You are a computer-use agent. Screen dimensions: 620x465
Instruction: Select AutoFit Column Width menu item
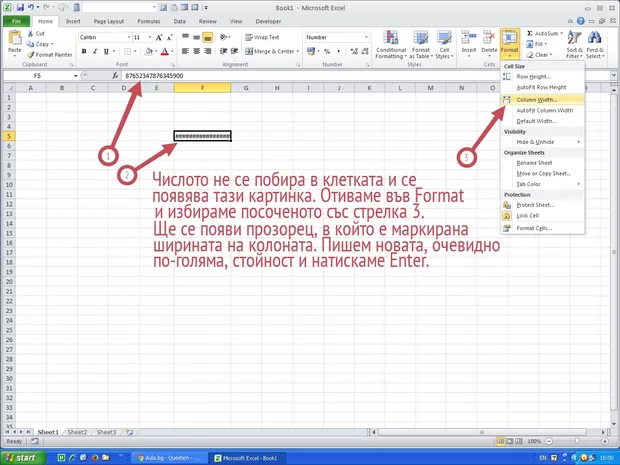pos(542,110)
